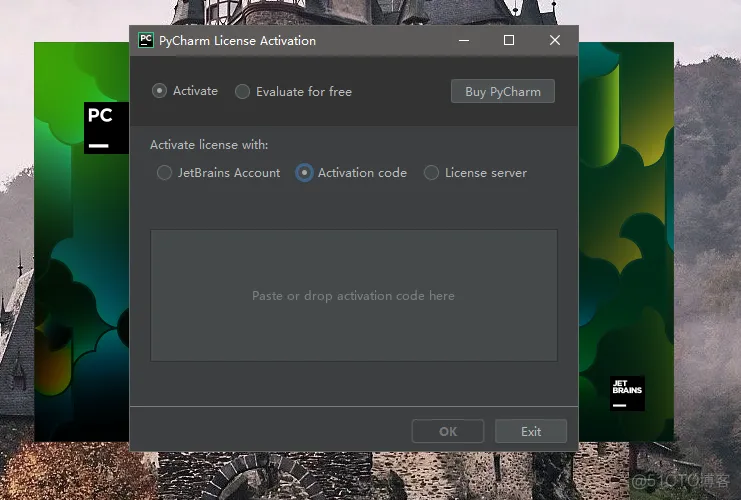
Task: Click the Exit button
Action: pyautogui.click(x=531, y=431)
